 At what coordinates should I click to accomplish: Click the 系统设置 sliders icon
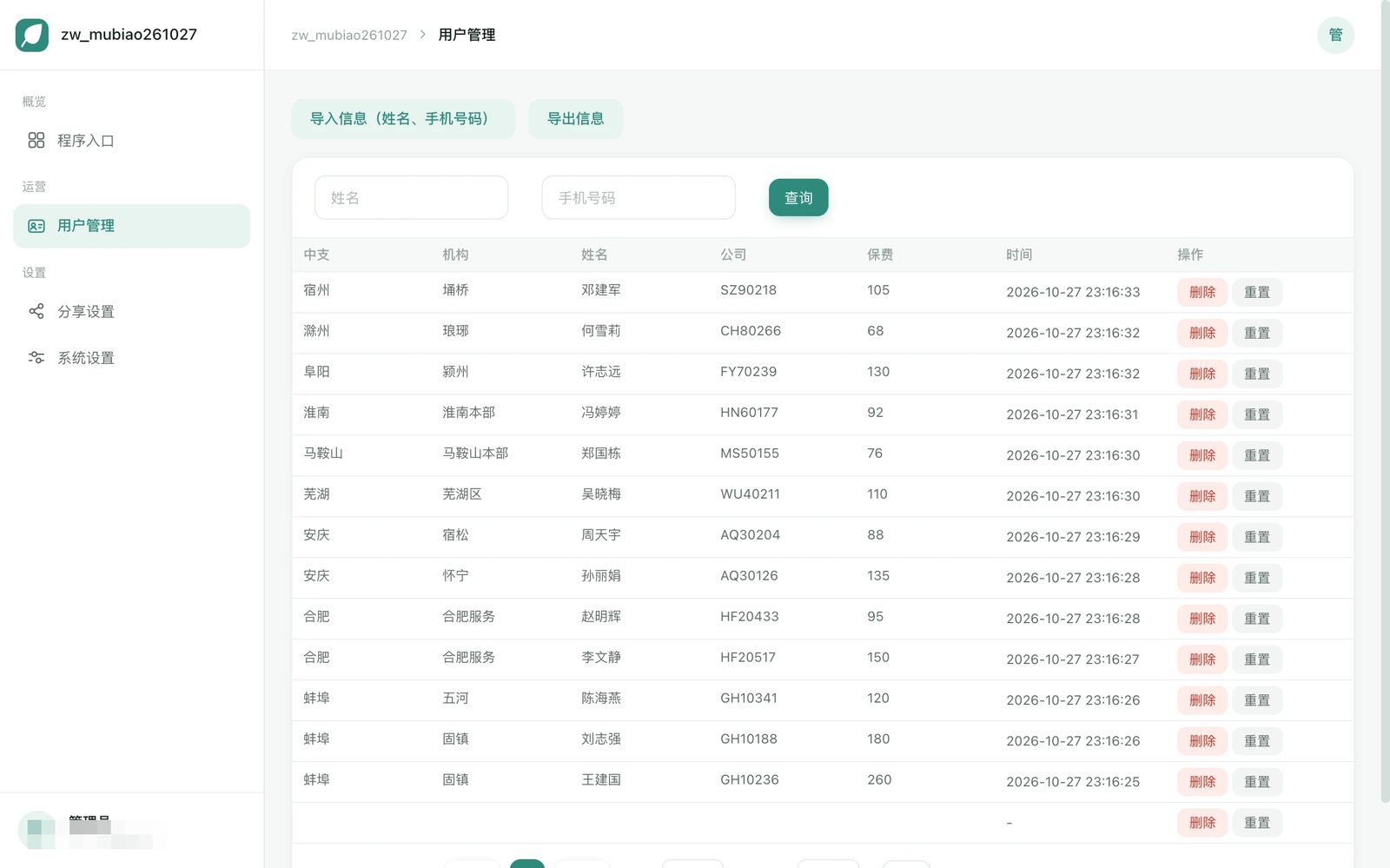pyautogui.click(x=36, y=357)
